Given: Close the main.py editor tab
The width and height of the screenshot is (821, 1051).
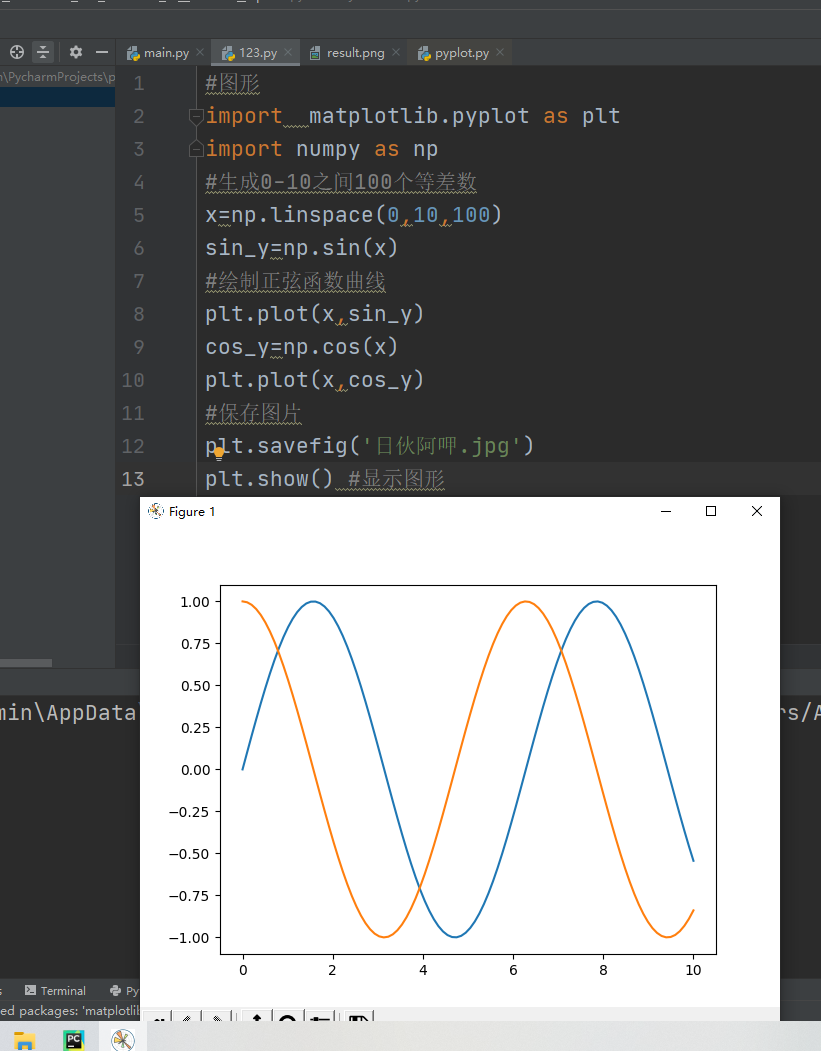Looking at the screenshot, I should [x=200, y=52].
